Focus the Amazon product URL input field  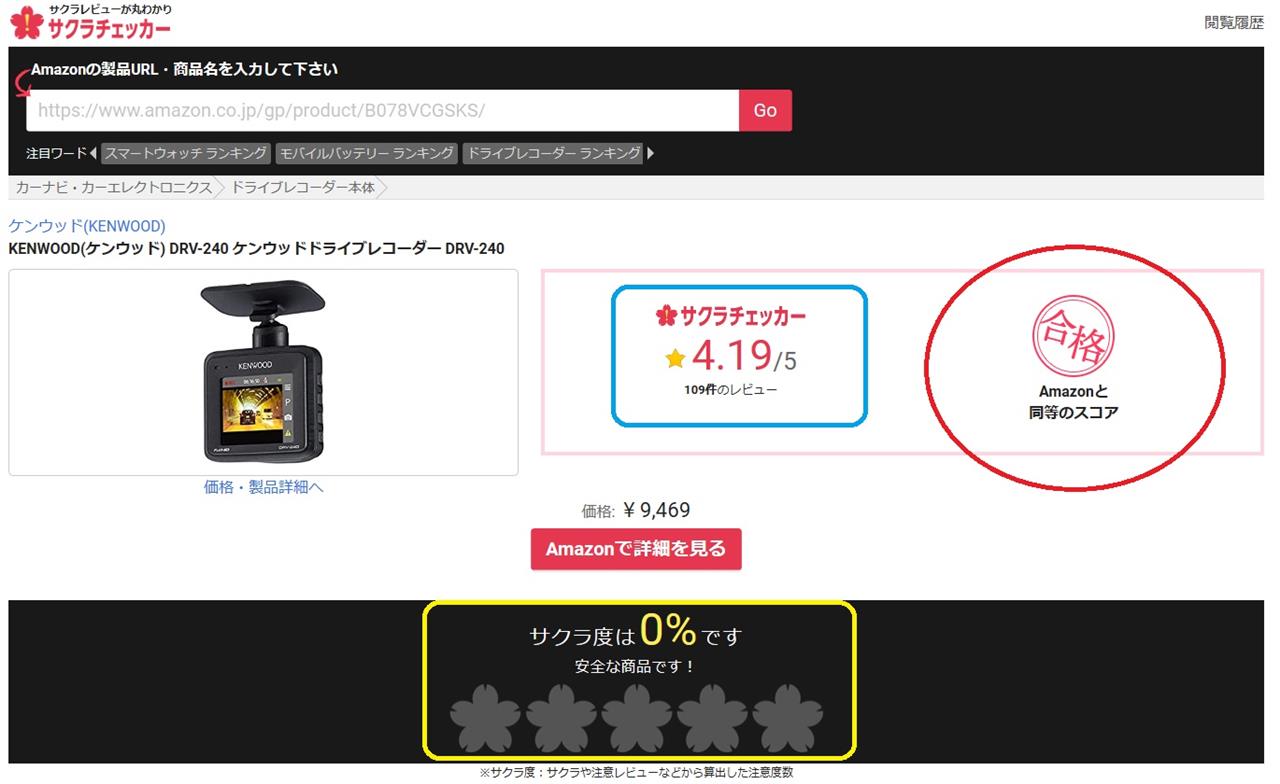pos(383,110)
